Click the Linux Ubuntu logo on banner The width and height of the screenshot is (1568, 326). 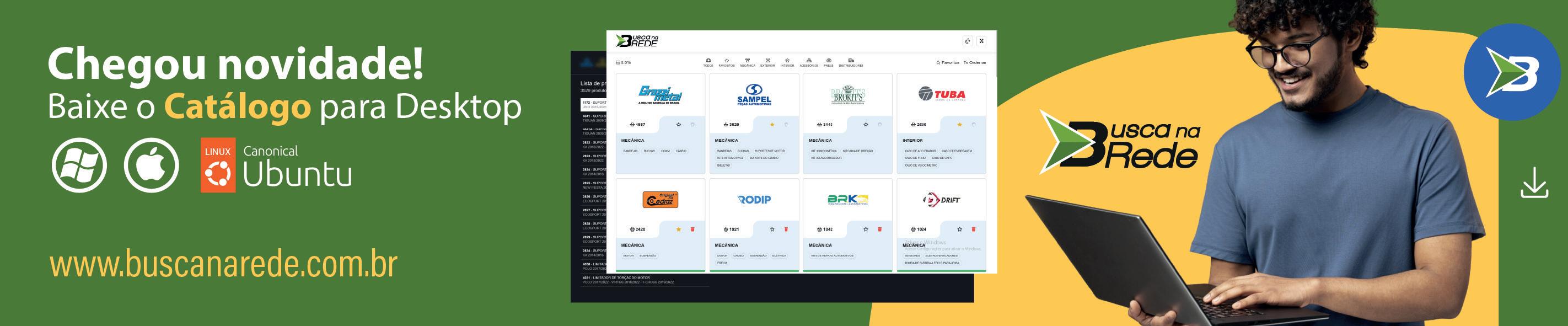click(276, 165)
